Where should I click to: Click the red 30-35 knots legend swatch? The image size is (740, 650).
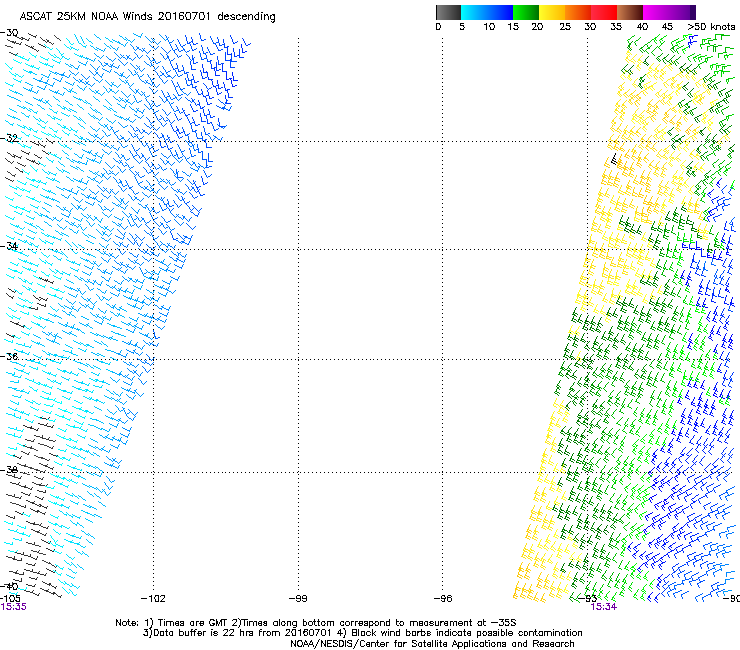coord(604,12)
